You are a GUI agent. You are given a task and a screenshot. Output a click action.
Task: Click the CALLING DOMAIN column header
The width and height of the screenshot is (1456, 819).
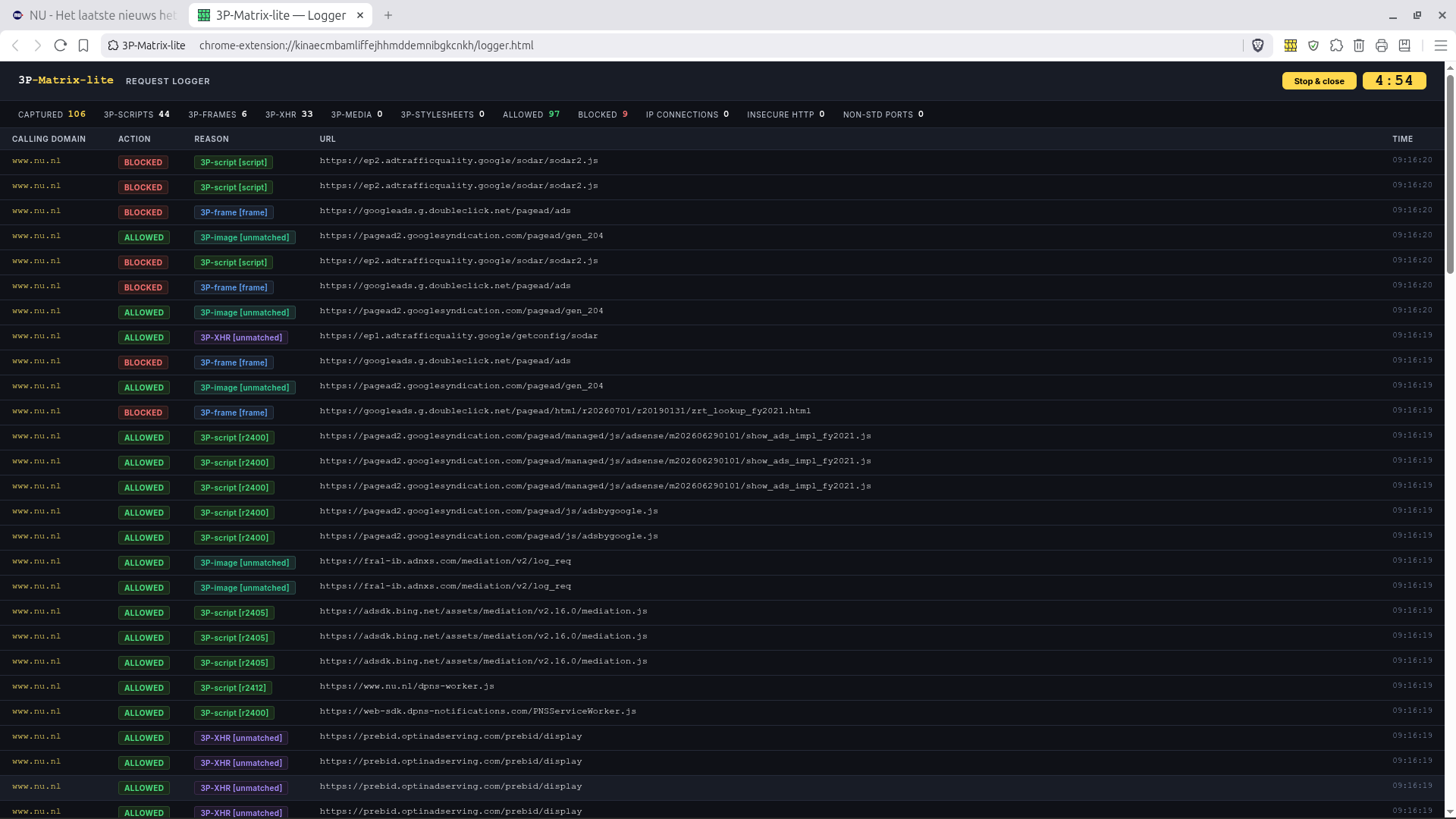point(49,139)
